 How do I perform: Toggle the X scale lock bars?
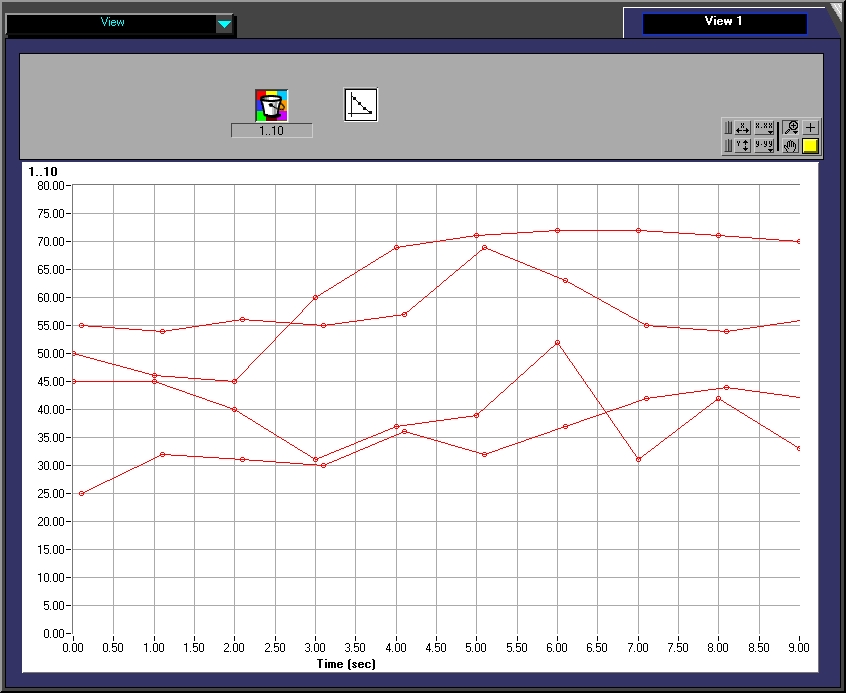[728, 127]
